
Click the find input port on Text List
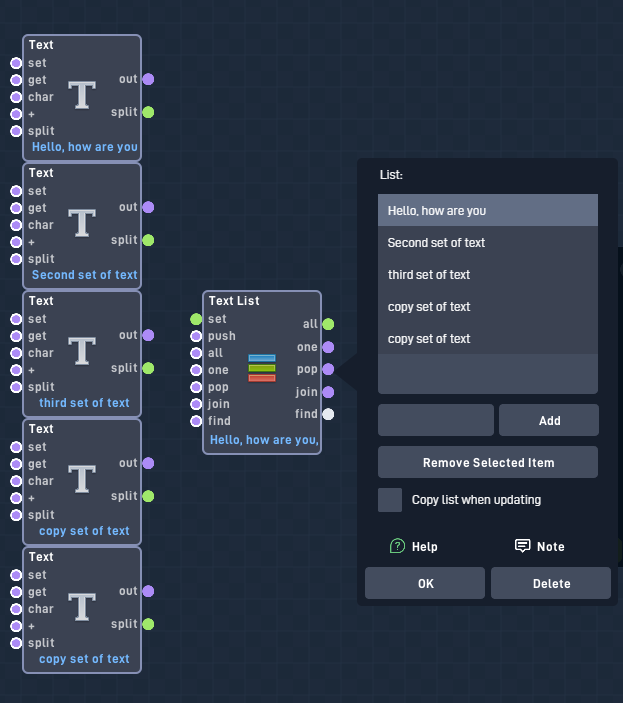pyautogui.click(x=196, y=421)
